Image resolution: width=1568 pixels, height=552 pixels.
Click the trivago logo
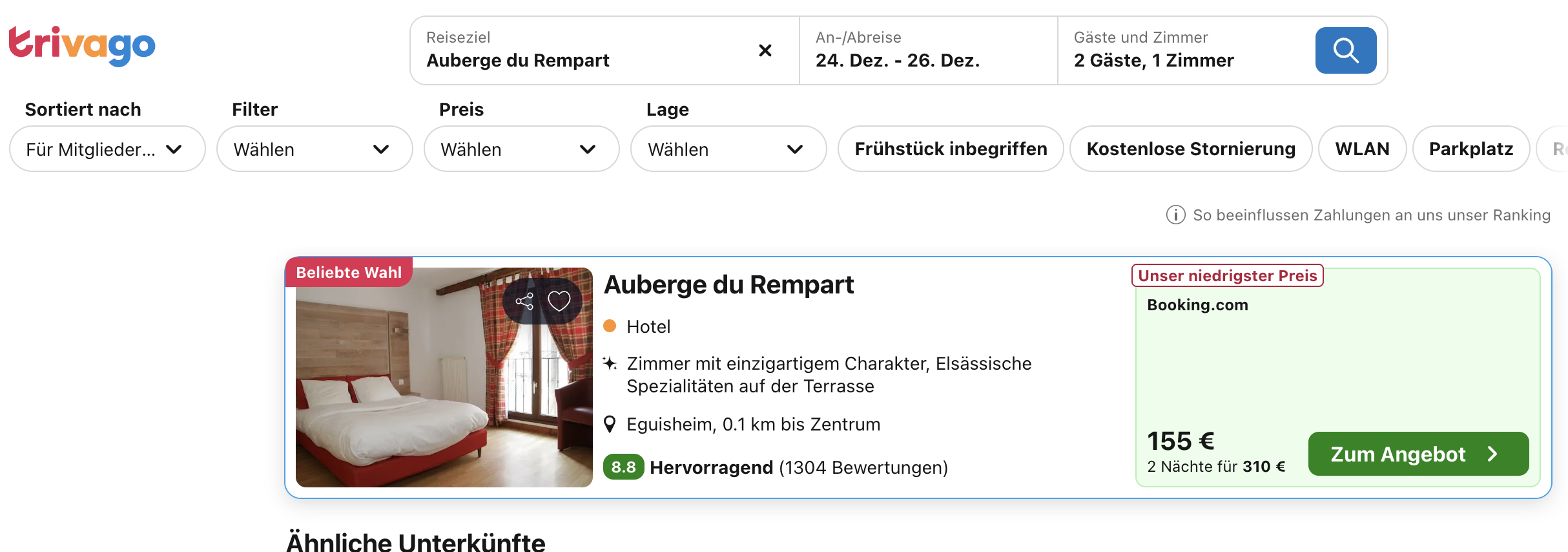click(82, 46)
